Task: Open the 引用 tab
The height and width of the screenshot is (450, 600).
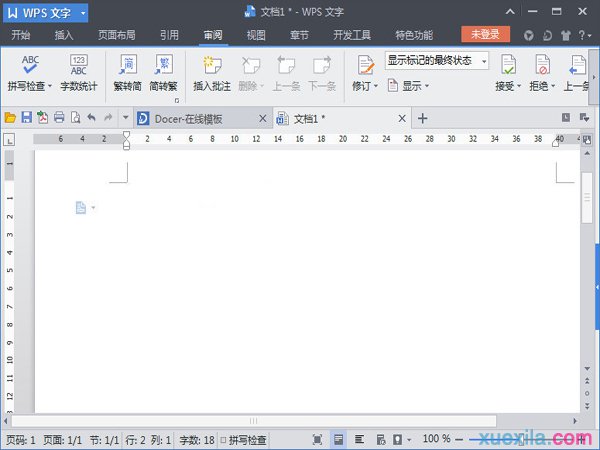Action: [170, 35]
